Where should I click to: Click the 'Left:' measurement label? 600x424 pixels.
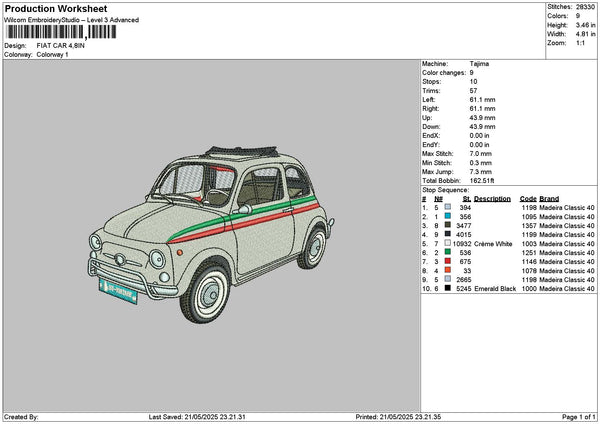(x=429, y=100)
